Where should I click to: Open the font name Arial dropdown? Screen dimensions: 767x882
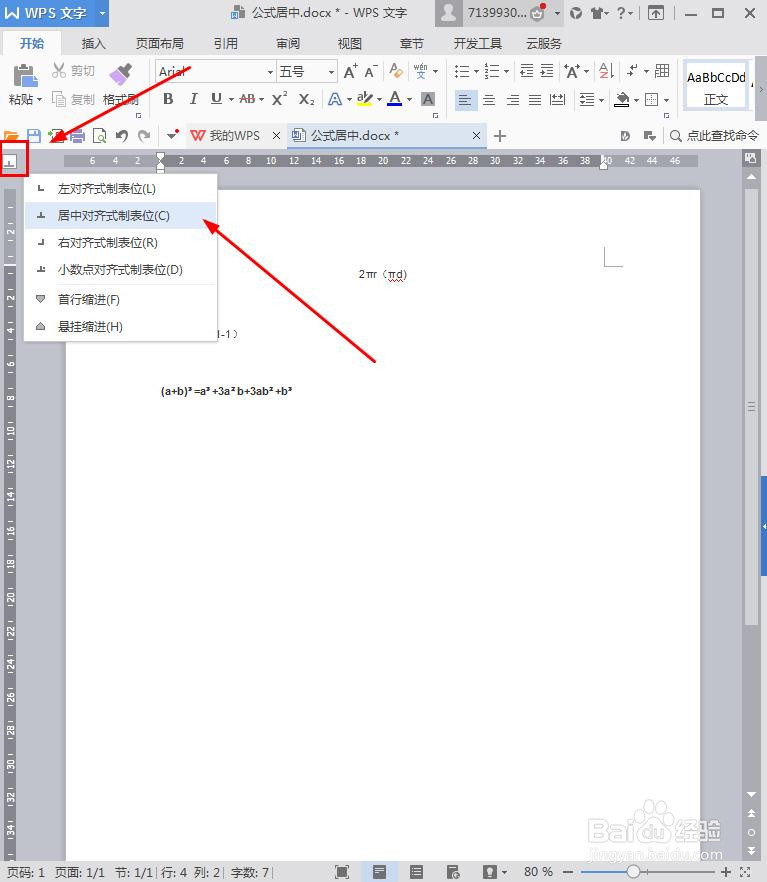pyautogui.click(x=270, y=72)
